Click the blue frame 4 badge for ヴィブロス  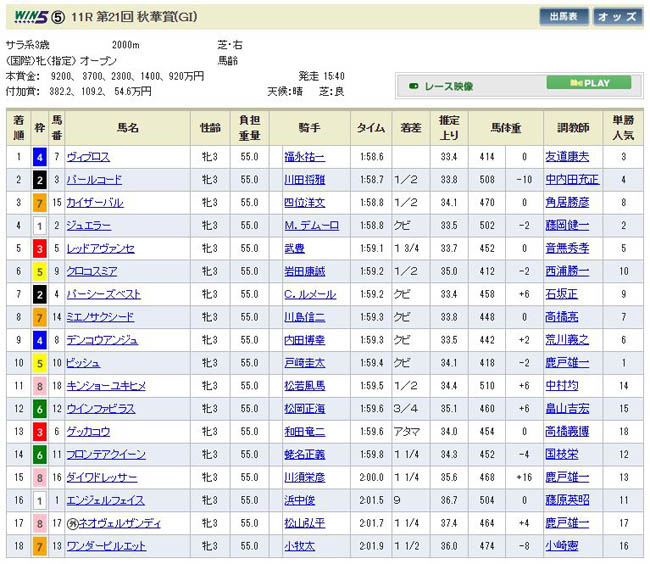(40, 157)
